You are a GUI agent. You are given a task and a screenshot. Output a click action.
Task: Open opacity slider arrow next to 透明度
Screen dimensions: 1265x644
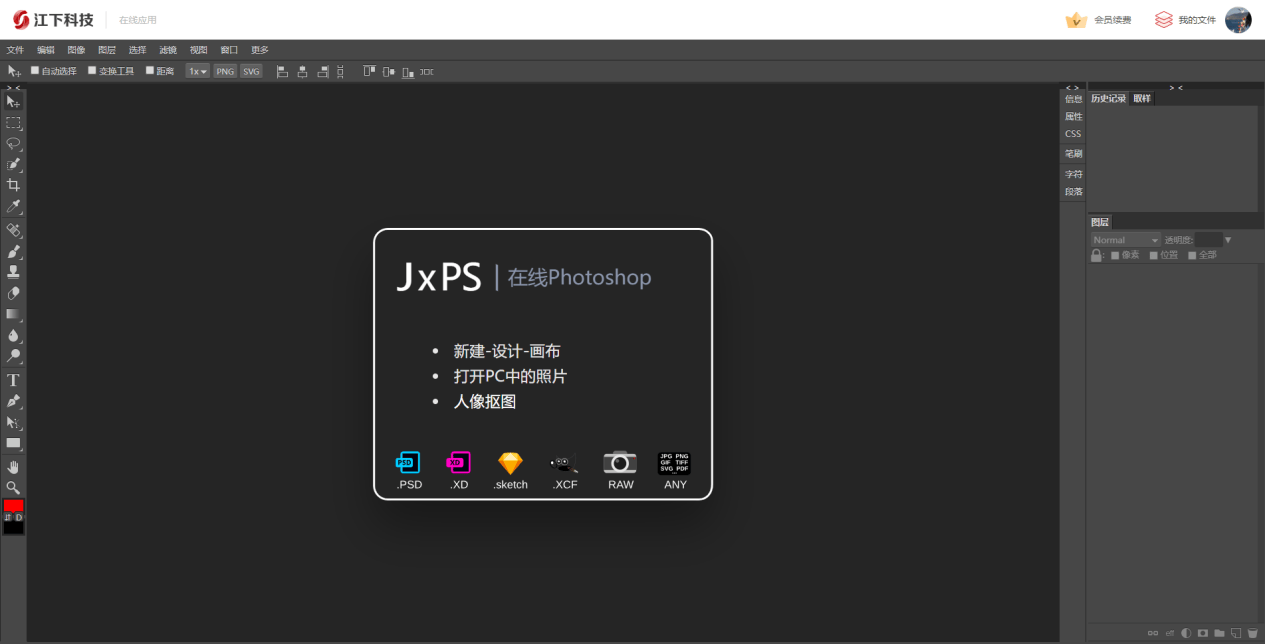(x=1228, y=240)
